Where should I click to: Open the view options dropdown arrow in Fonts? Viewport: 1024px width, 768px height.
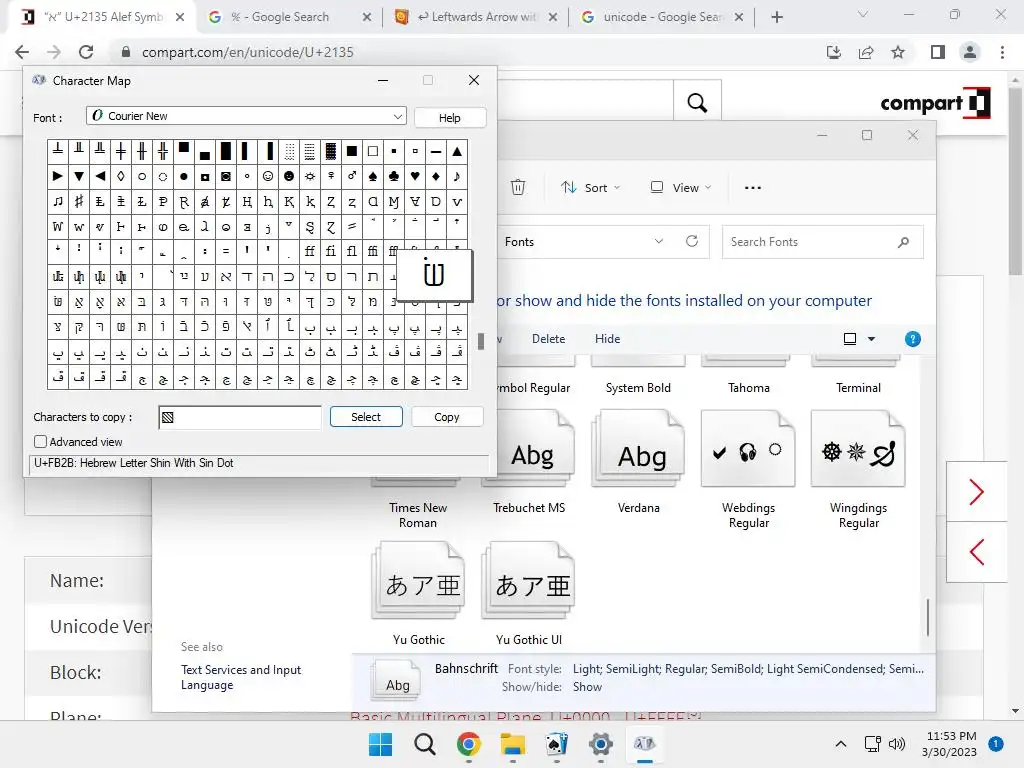coord(871,339)
